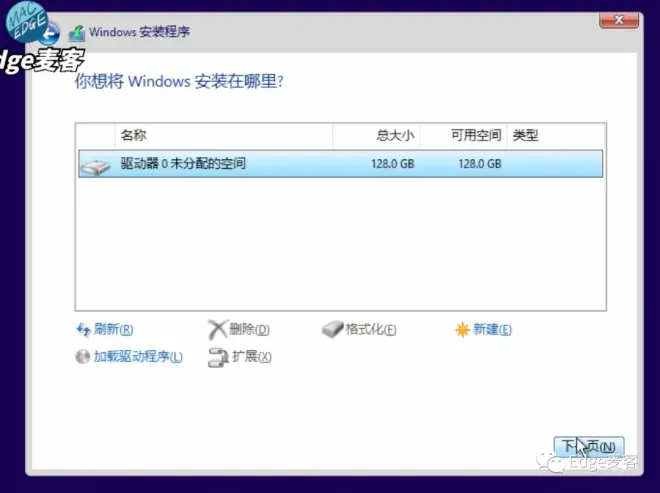
Task: Click the 刷新(R) refresh link
Action: coord(113,329)
